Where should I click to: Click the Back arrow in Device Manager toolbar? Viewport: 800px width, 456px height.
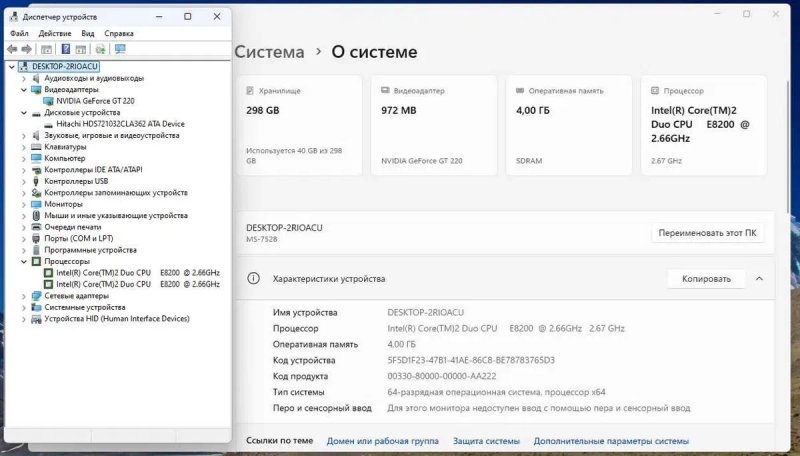tap(12, 49)
